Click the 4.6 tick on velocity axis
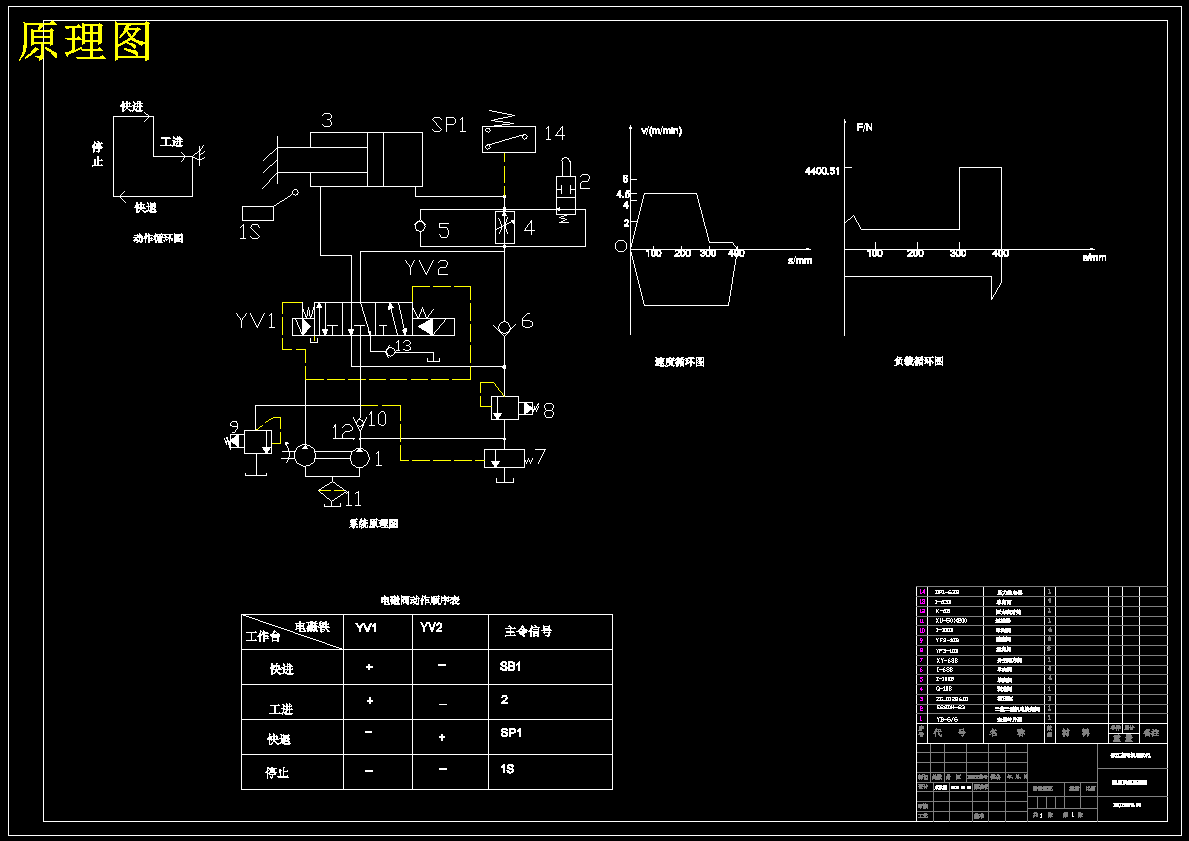The height and width of the screenshot is (841, 1189). point(623,194)
